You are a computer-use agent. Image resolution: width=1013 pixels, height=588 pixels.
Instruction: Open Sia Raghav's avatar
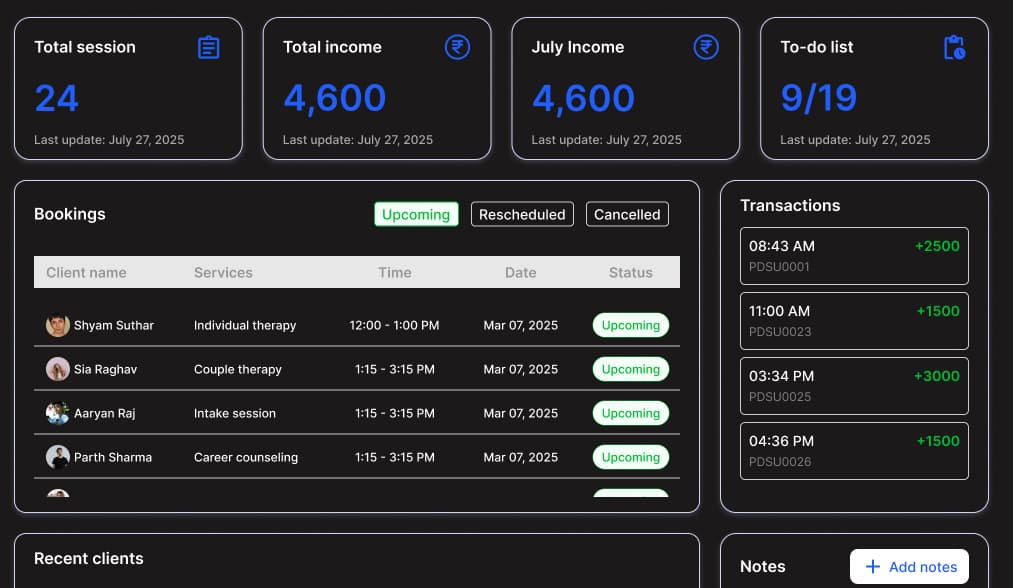(57, 369)
